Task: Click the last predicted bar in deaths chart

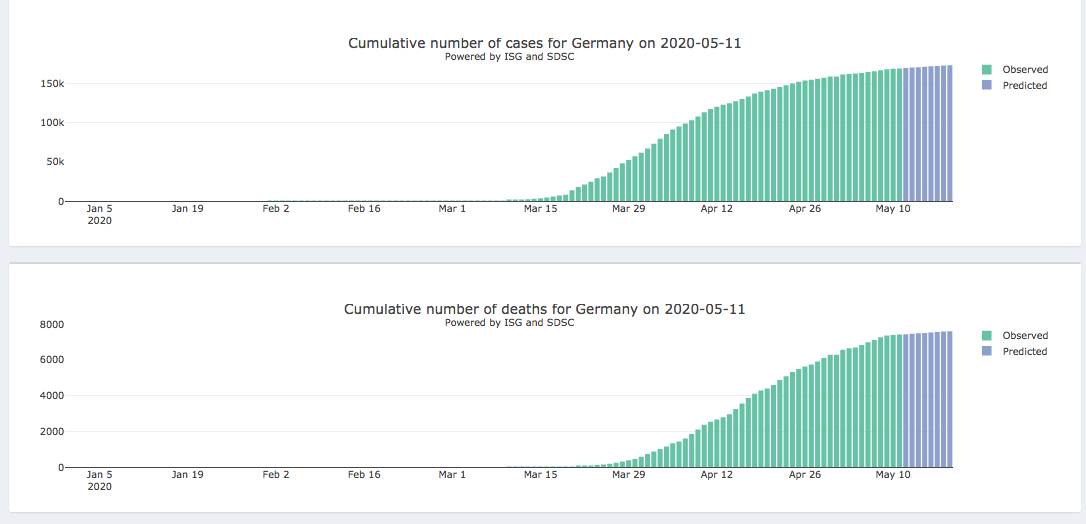Action: pos(949,400)
